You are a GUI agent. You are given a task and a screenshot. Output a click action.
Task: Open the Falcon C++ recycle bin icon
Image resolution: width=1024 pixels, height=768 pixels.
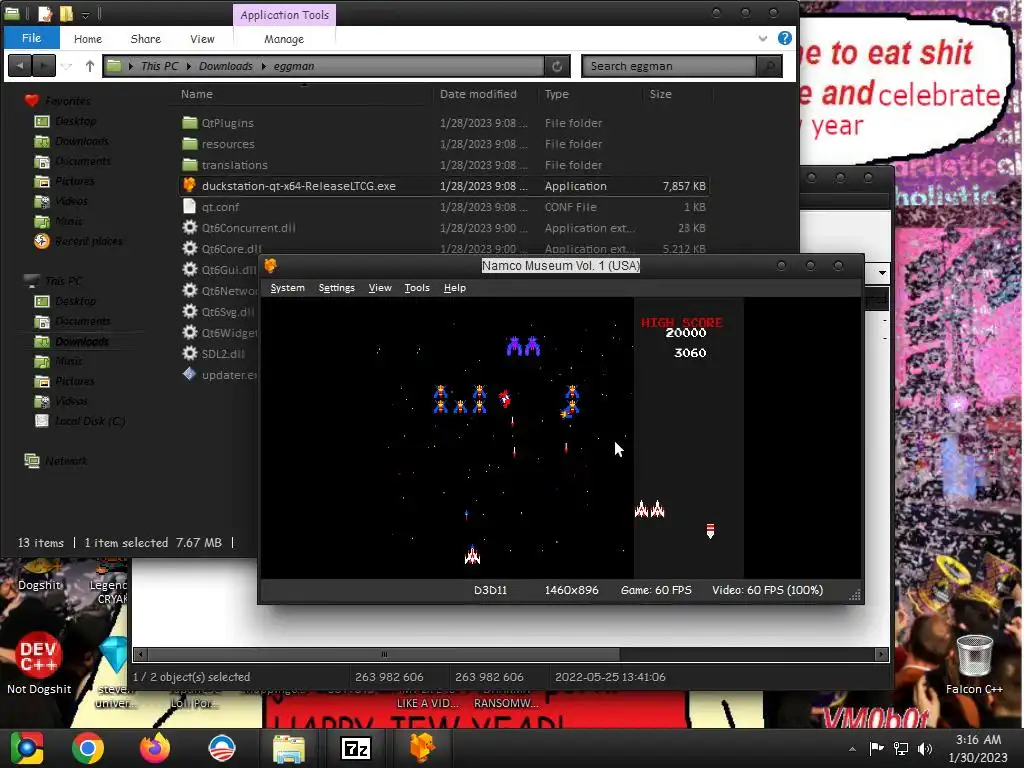[974, 664]
